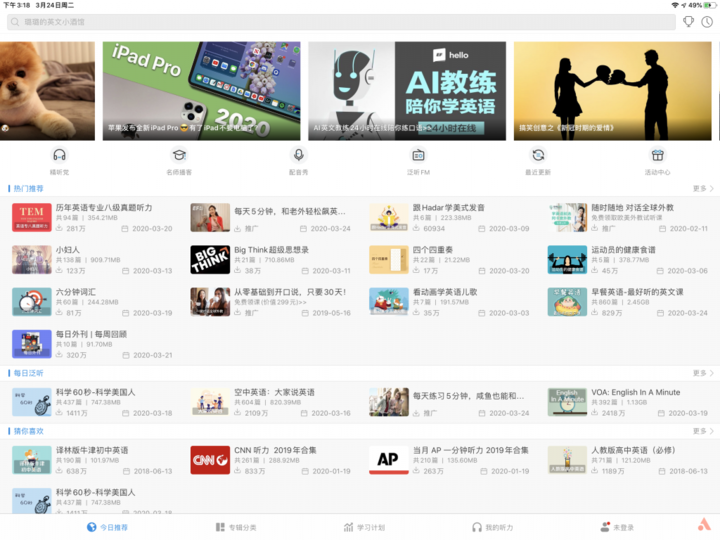The height and width of the screenshot is (540, 720).
Task: Check the Wi-Fi icon in status bar
Action: (x=675, y=5)
